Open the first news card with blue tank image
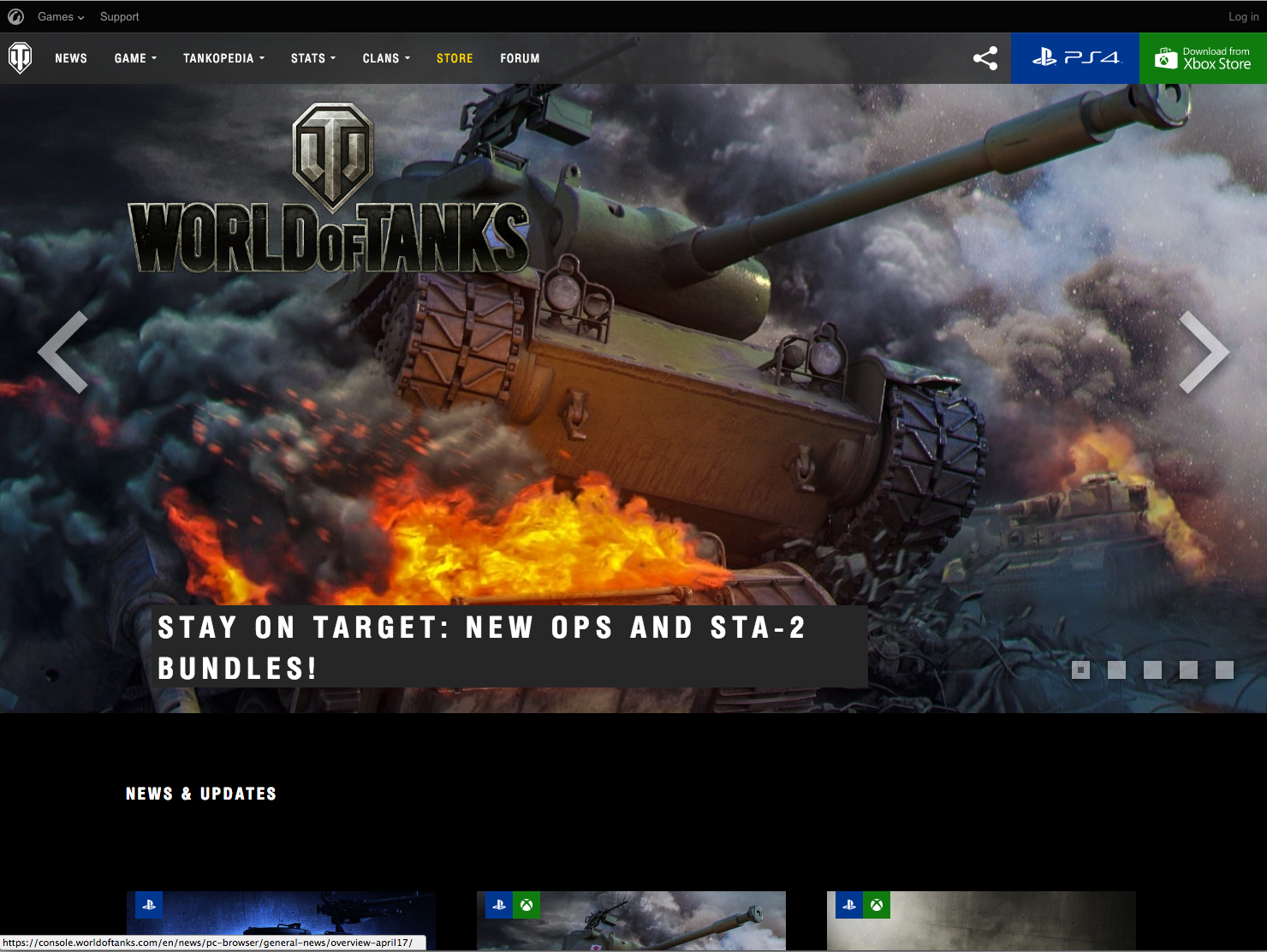 click(281, 920)
